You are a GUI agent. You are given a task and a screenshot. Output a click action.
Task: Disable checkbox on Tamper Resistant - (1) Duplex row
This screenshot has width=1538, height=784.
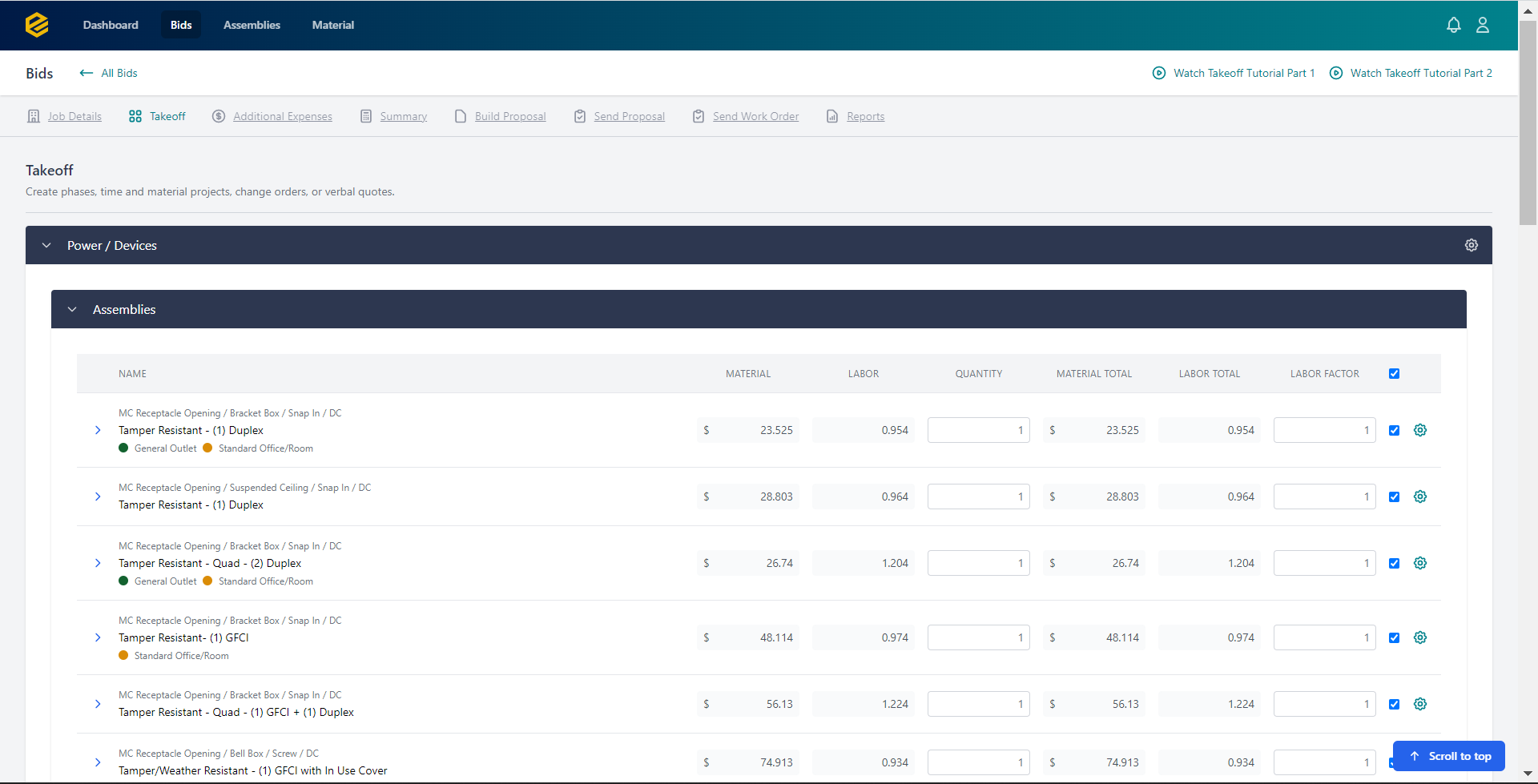1394,430
